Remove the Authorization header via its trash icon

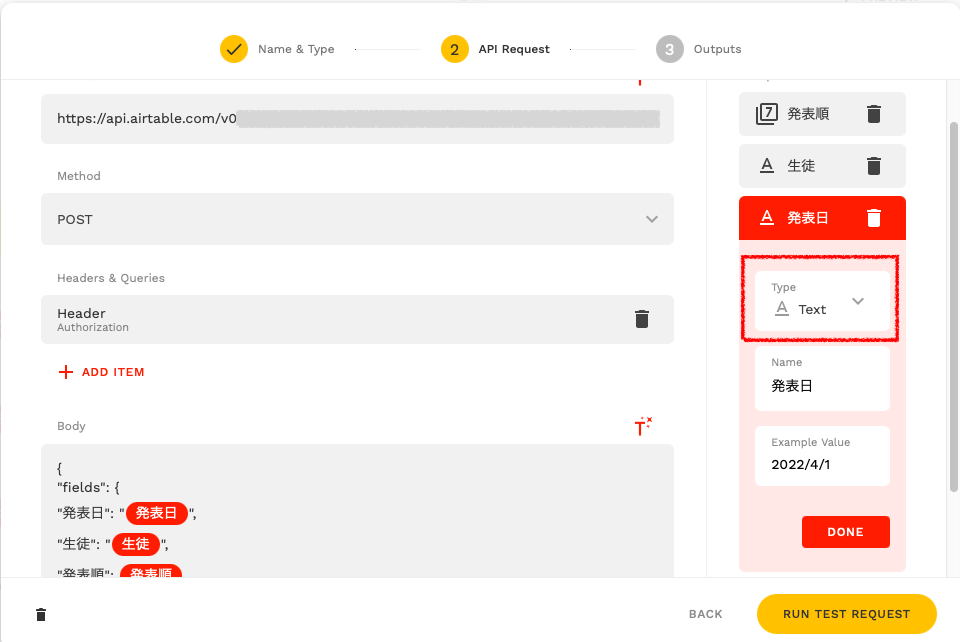(642, 319)
